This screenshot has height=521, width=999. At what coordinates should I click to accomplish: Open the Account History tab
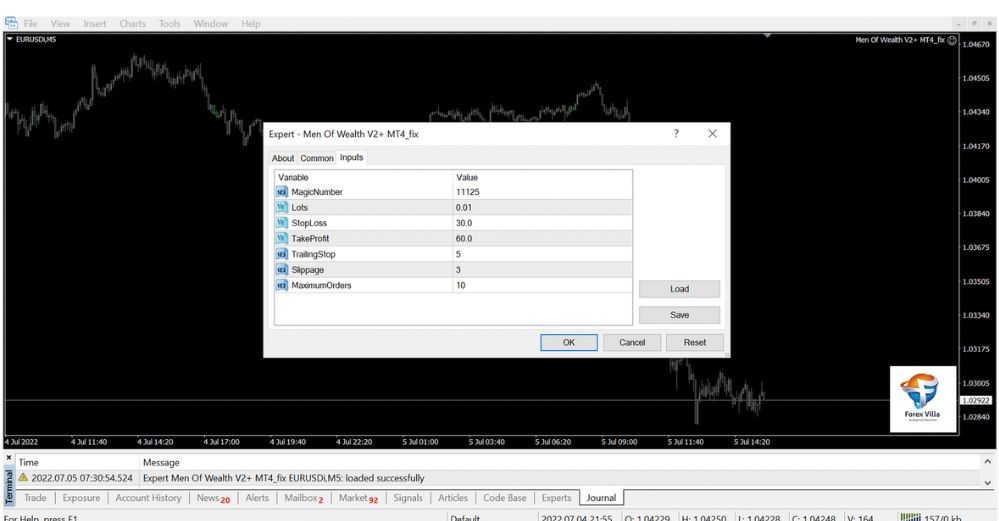148,498
